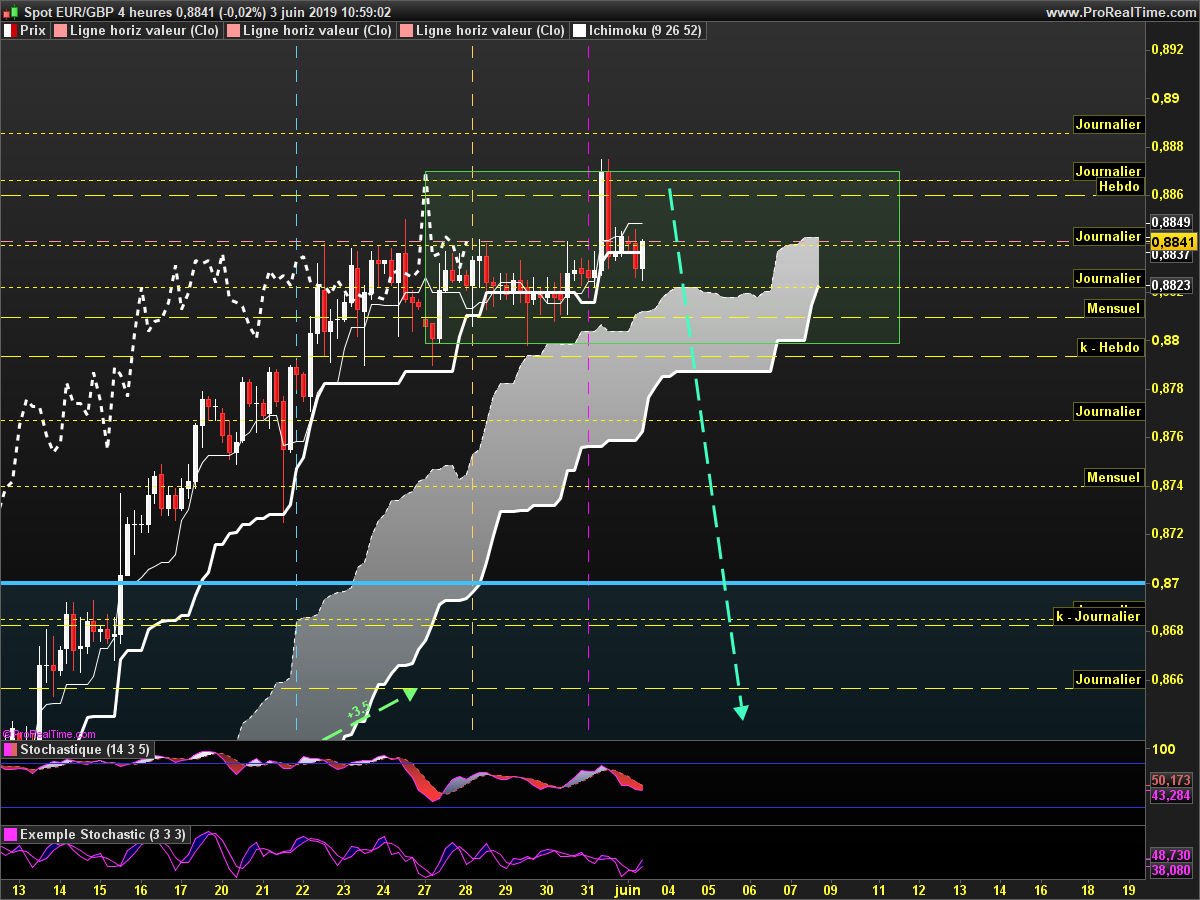Select the Hebdo level label
1200x900 pixels.
[x=1118, y=186]
